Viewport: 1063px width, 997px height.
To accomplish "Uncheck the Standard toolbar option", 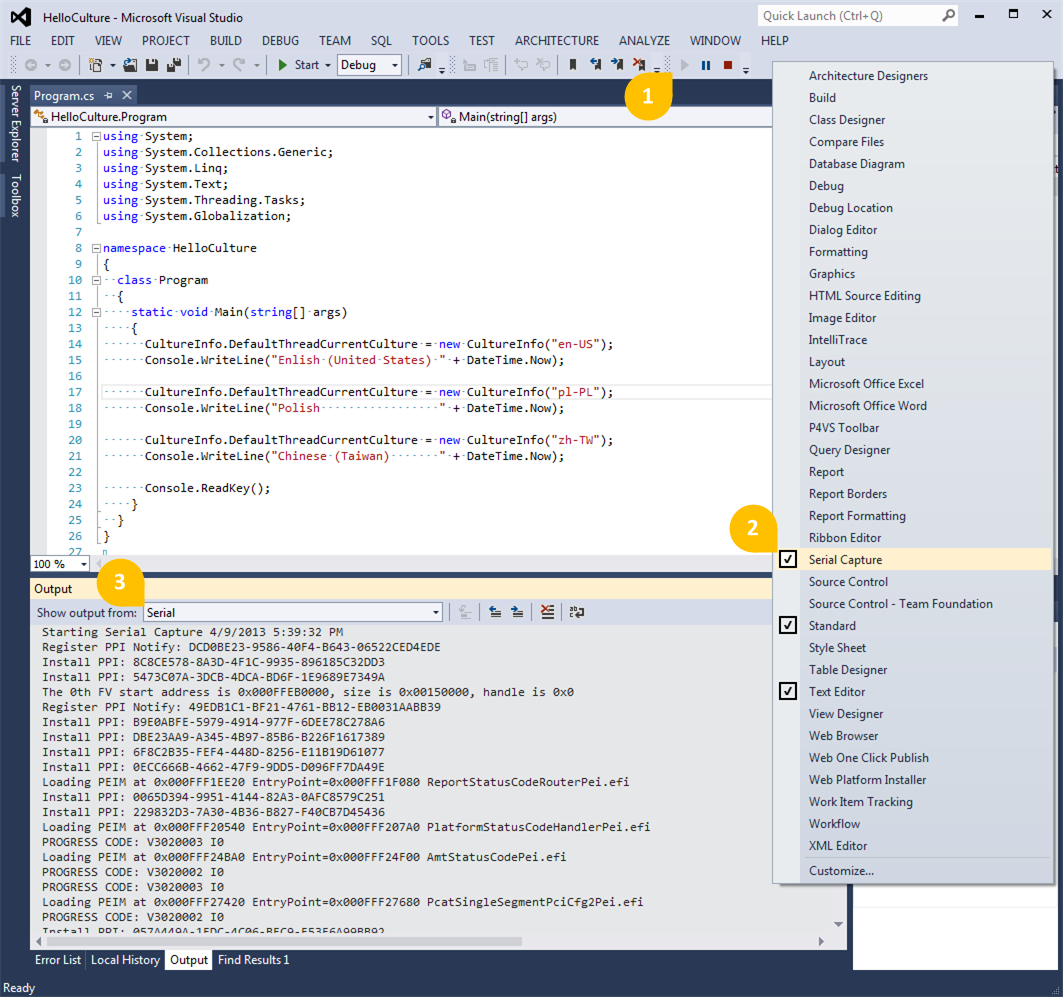I will click(x=831, y=626).
